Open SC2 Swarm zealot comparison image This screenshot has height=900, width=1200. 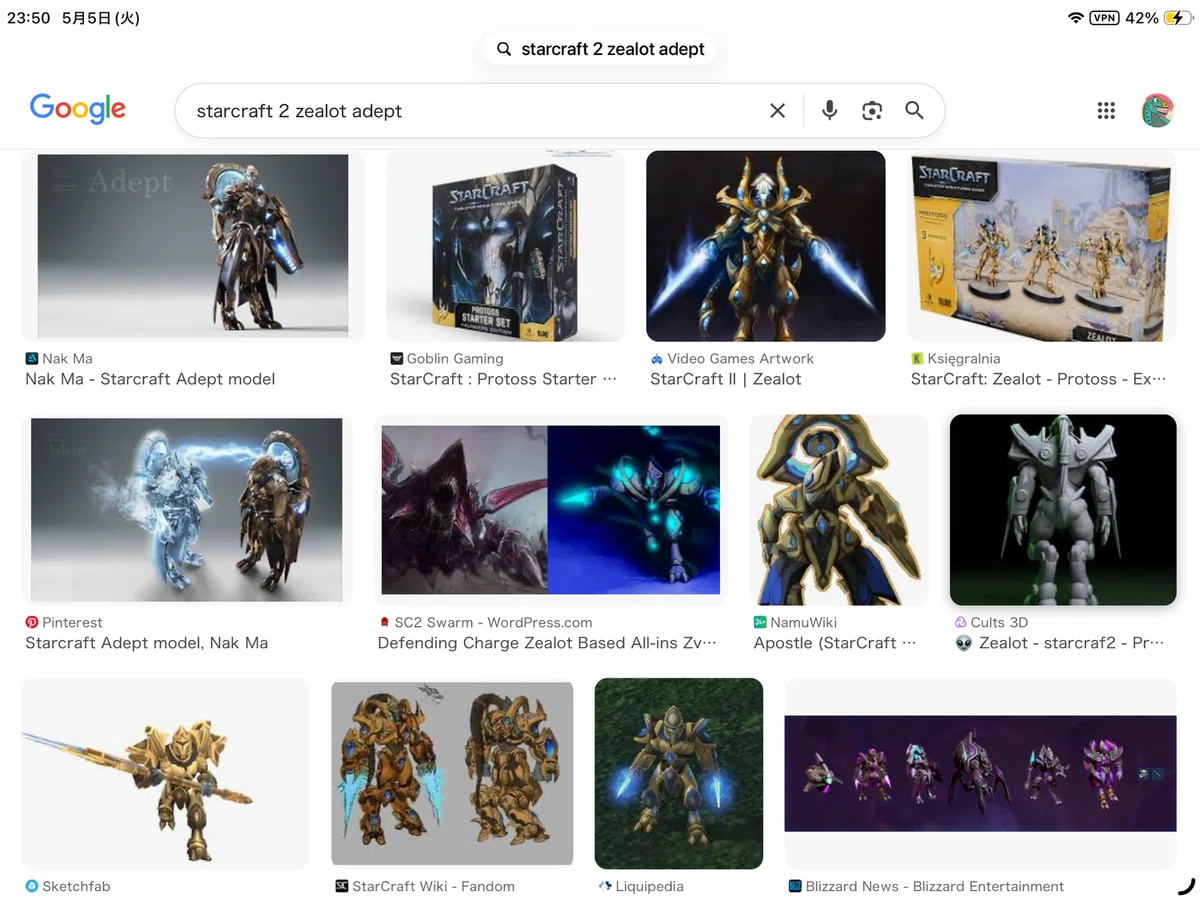pos(551,510)
